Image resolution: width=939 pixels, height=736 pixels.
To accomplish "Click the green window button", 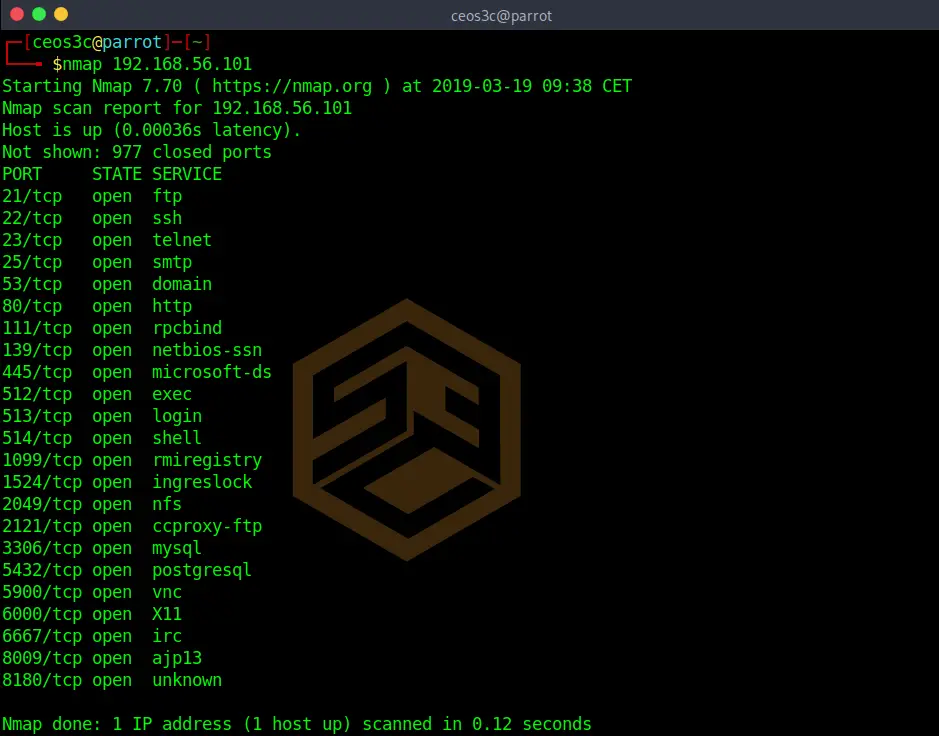I will pos(39,14).
